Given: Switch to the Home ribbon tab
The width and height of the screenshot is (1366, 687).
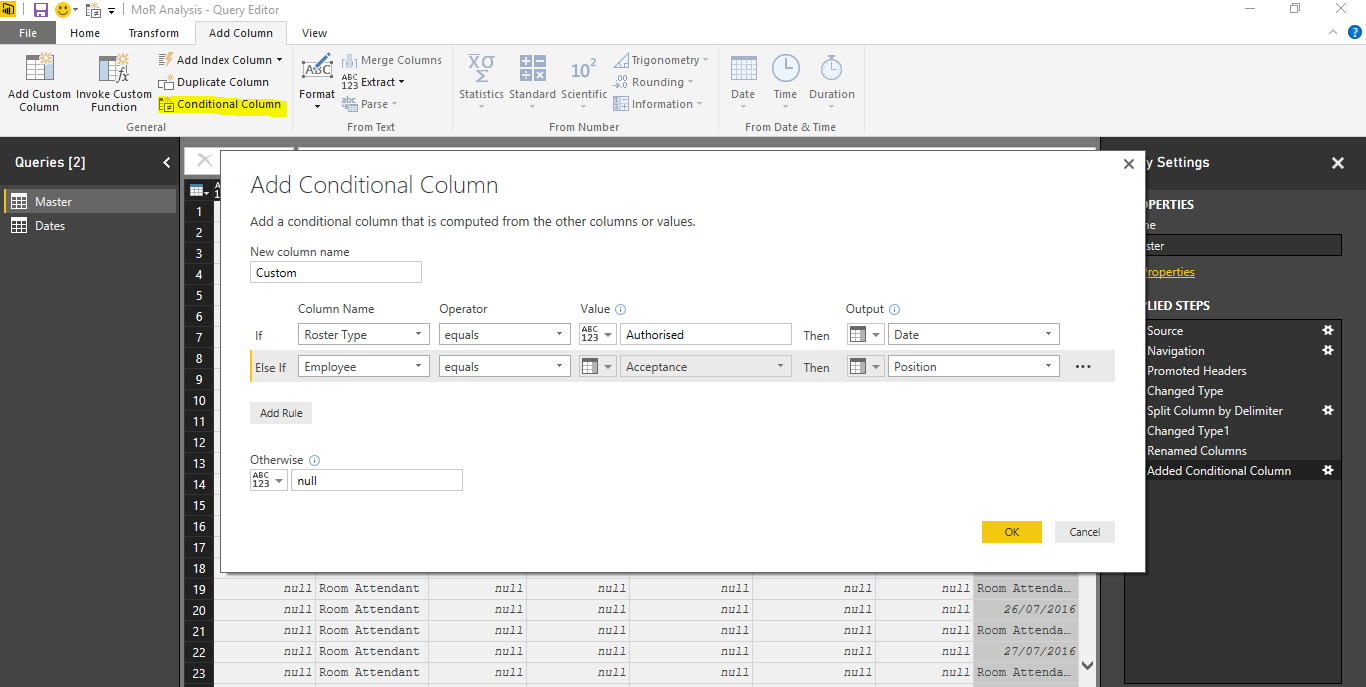Looking at the screenshot, I should coord(85,33).
